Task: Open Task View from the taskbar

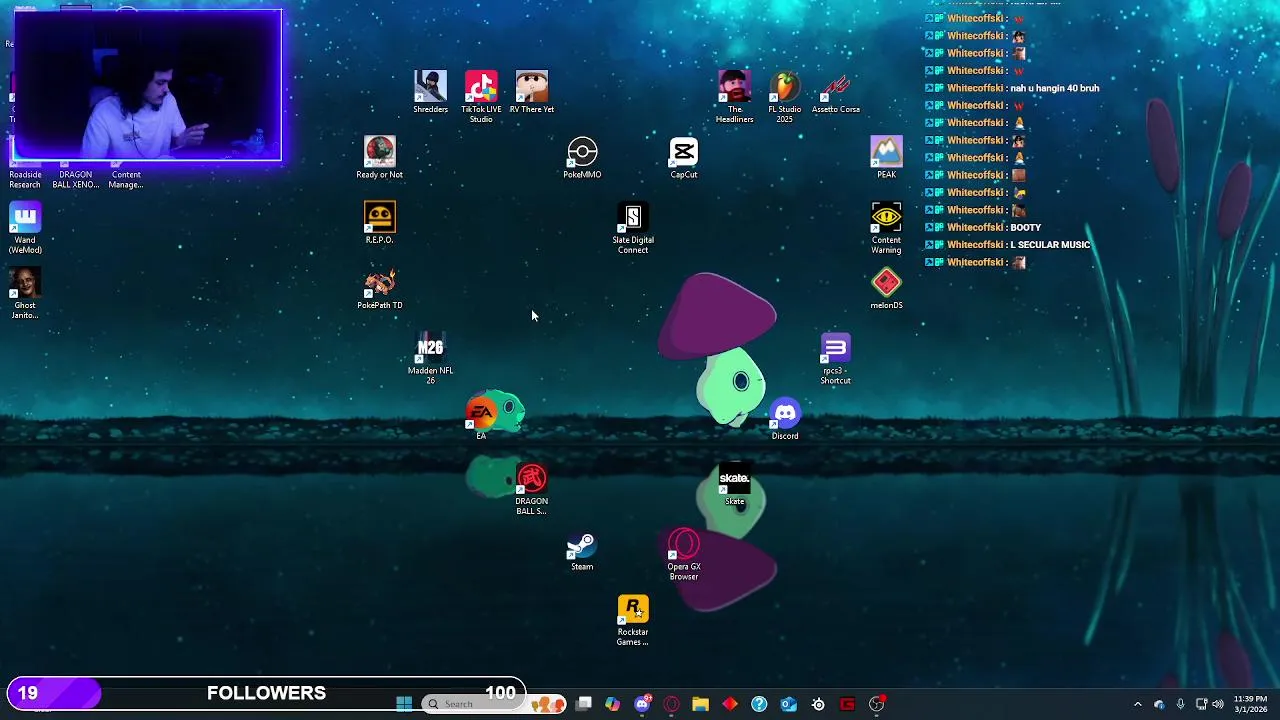Action: pos(584,704)
